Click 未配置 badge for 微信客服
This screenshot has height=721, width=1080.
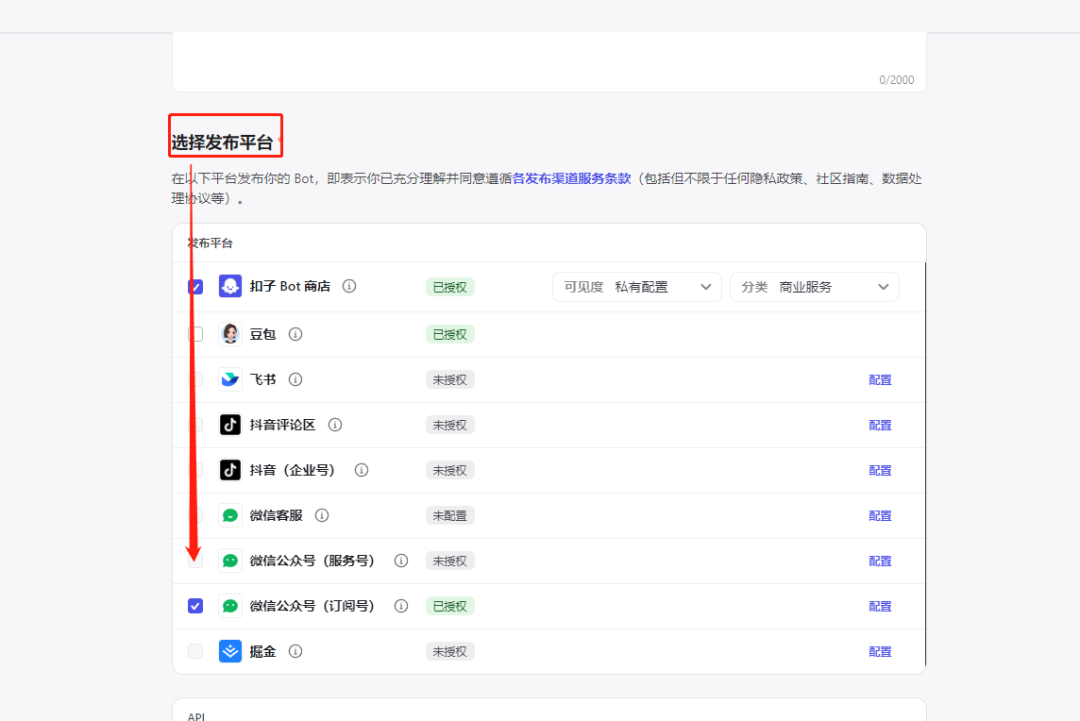pos(450,516)
